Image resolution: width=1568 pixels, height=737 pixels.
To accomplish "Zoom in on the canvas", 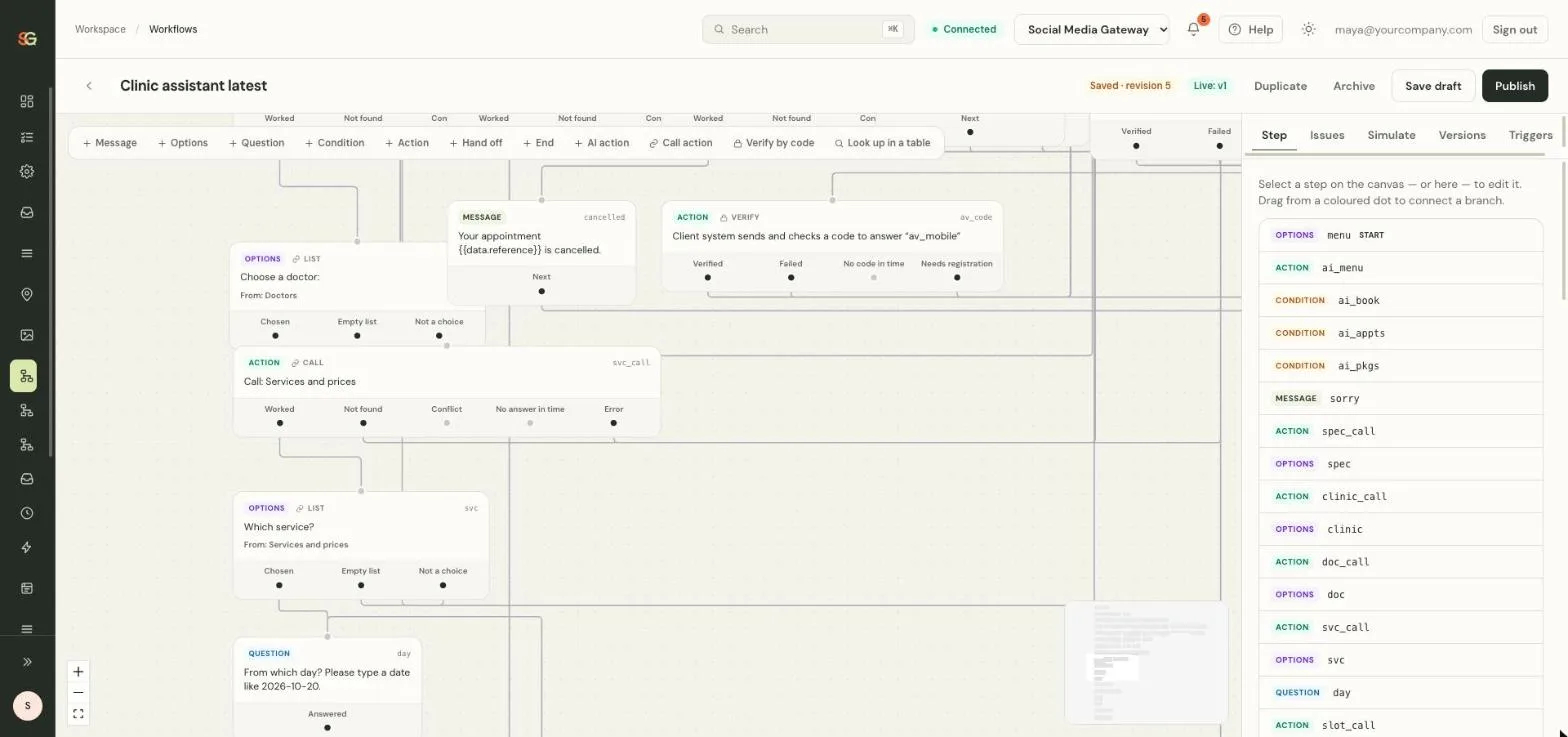I will coord(78,672).
